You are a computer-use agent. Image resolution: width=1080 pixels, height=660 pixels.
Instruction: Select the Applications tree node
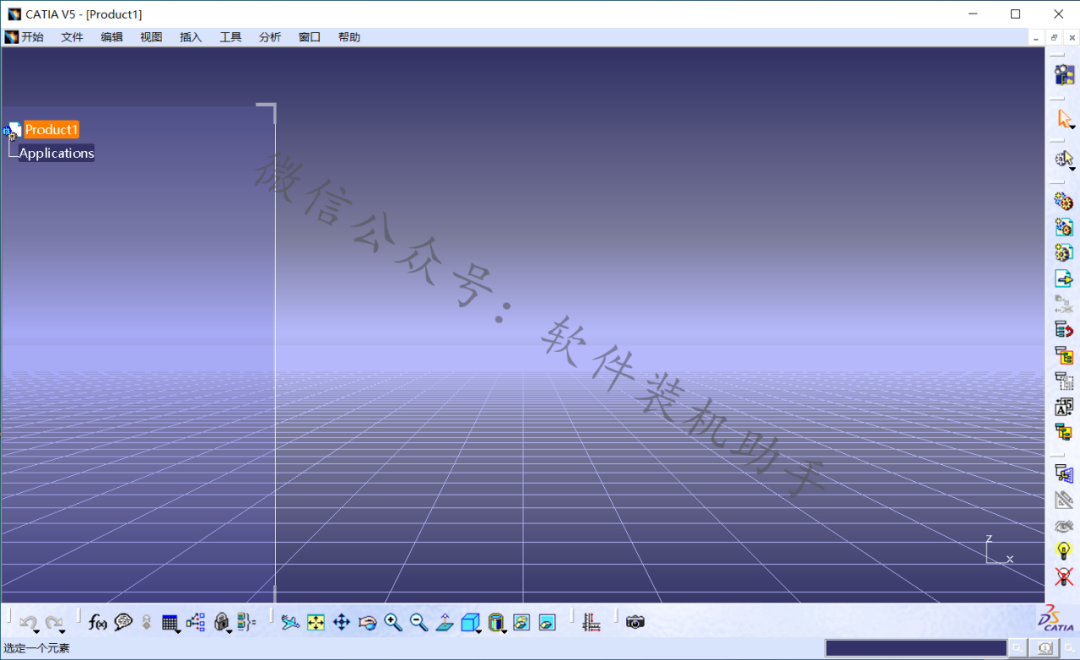tap(56, 153)
